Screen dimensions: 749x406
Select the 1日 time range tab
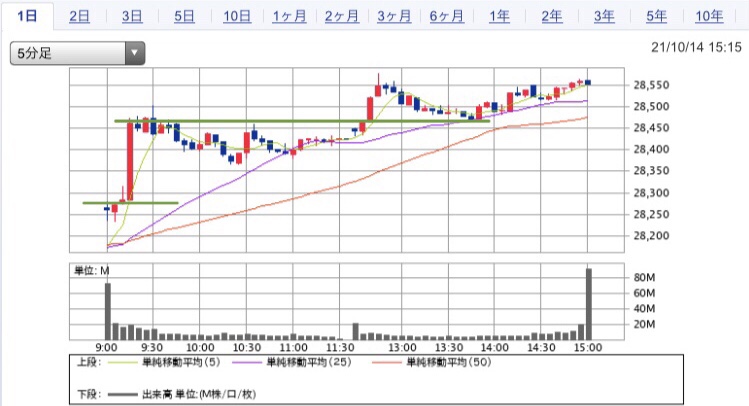(29, 16)
